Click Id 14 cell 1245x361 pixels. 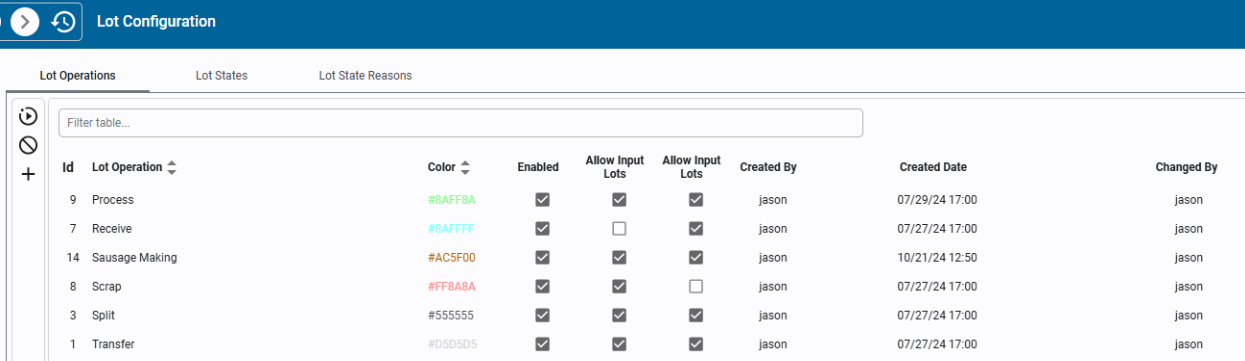pos(73,258)
